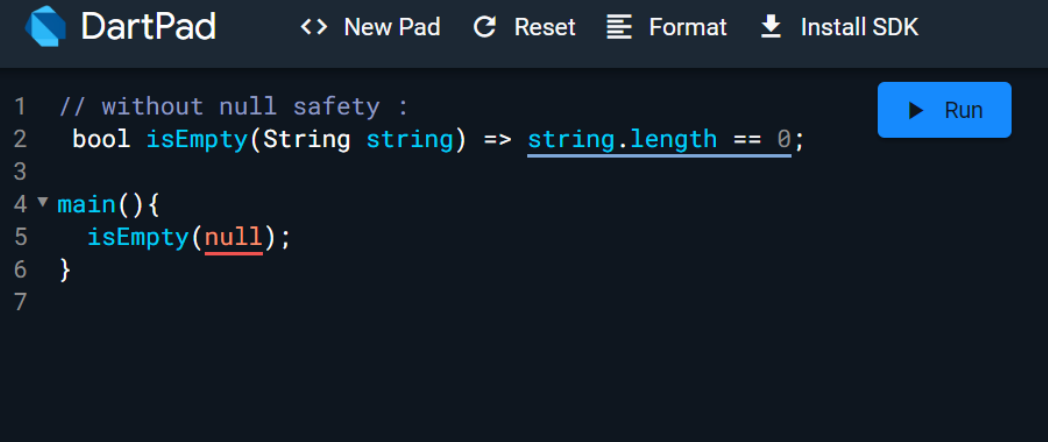Viewport: 1048px width, 442px height.
Task: Click the without null safety comment line
Action: pos(233,107)
